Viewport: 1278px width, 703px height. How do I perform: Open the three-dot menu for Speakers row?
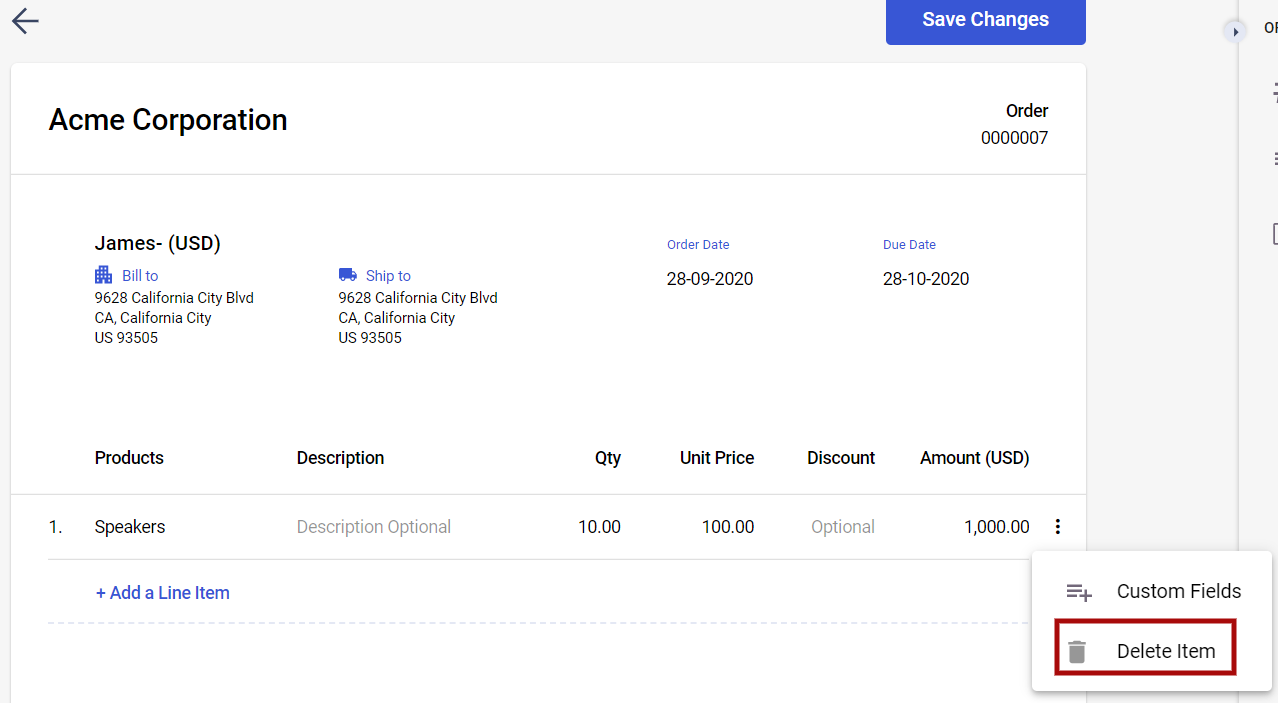pyautogui.click(x=1057, y=527)
